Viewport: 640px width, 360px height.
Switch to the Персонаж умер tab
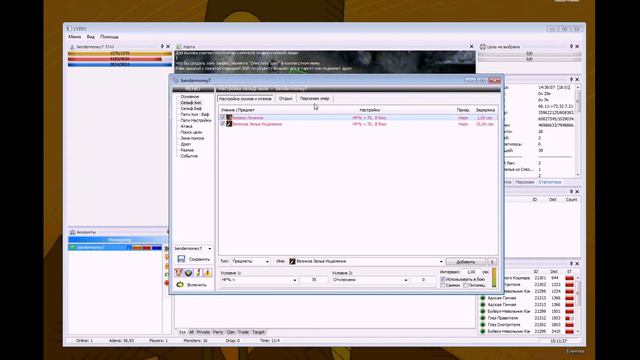[314, 99]
